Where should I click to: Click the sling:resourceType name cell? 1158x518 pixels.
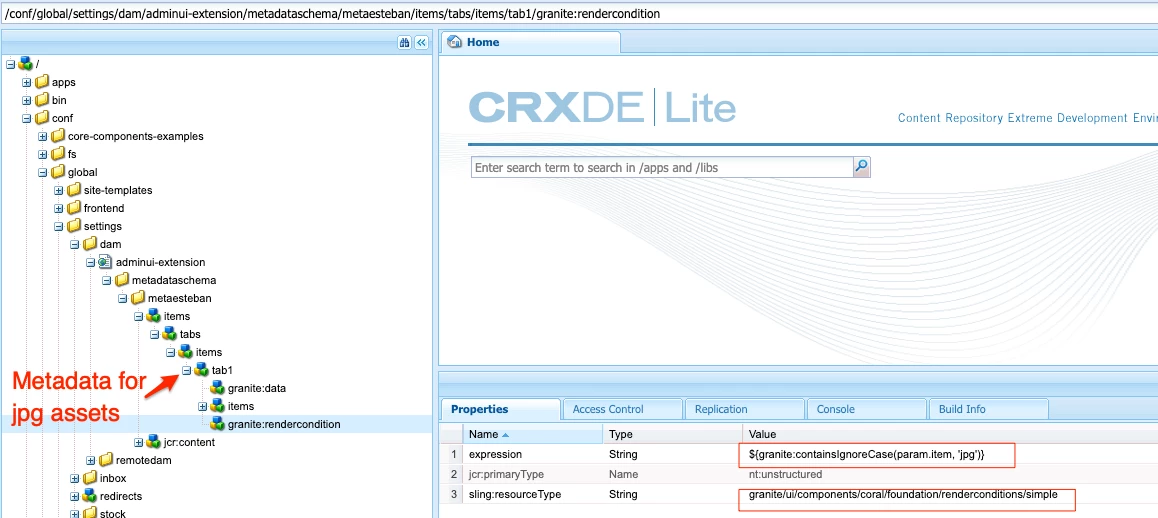tap(532, 494)
